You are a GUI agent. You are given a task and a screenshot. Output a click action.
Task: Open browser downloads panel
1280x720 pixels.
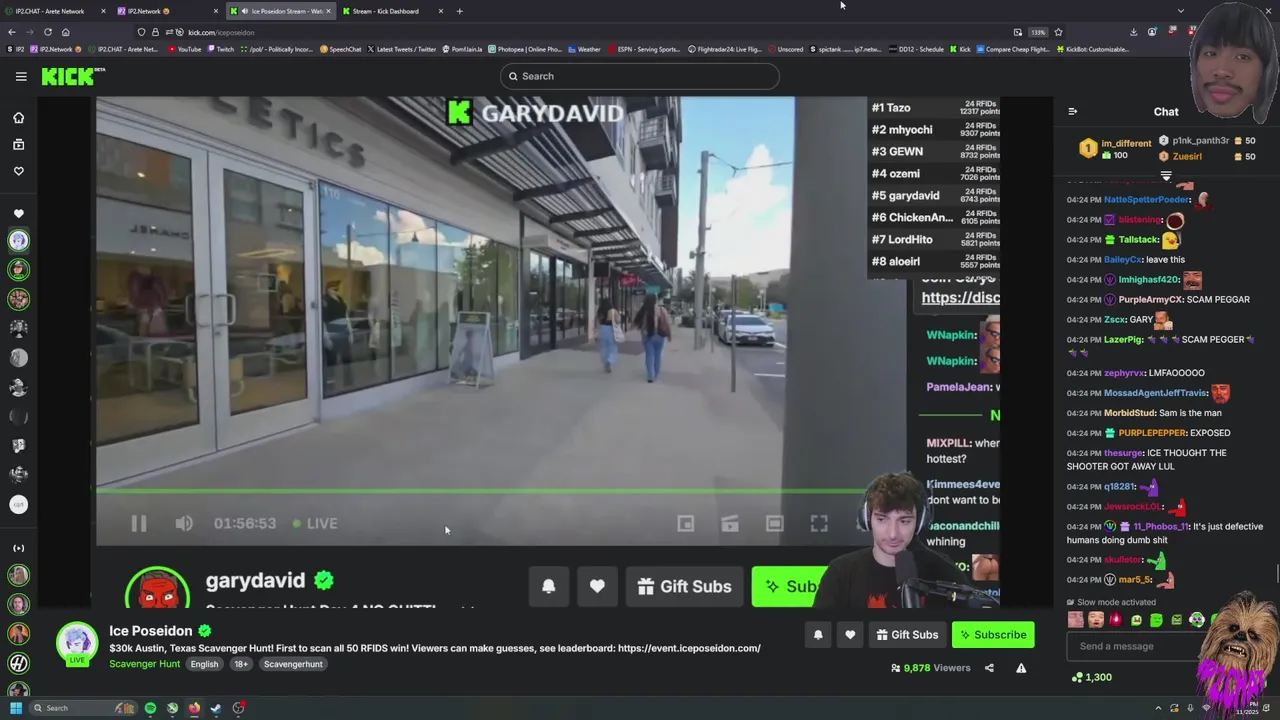[1133, 32]
